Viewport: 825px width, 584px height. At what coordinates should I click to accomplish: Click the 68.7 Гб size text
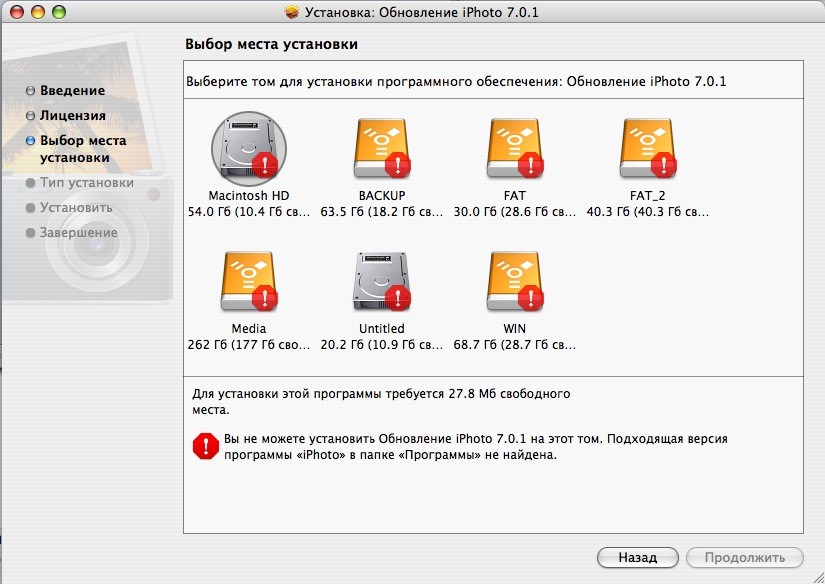515,345
